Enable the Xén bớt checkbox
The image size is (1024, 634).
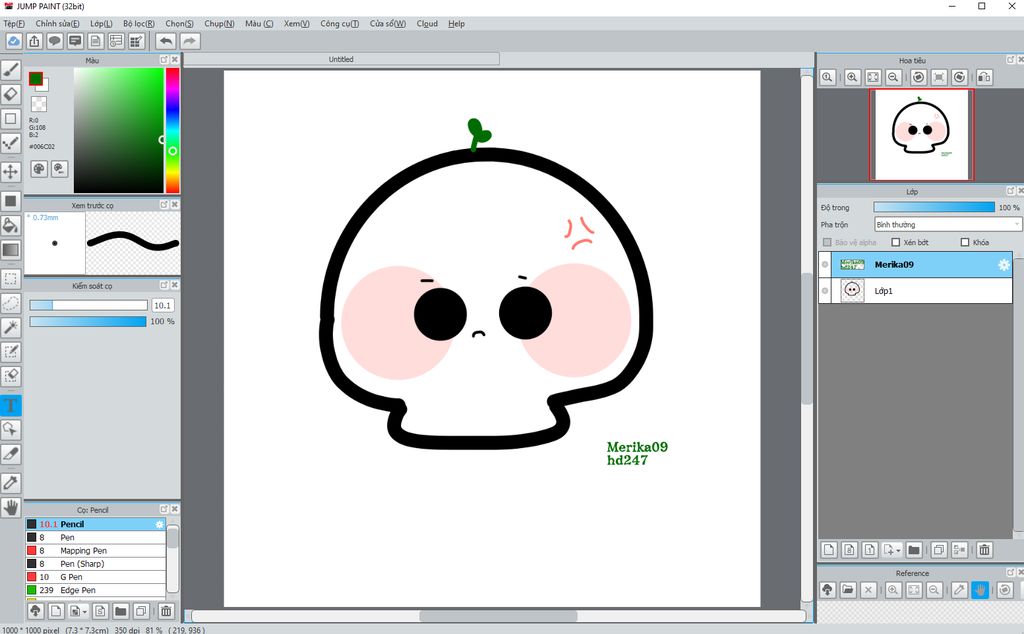point(896,242)
